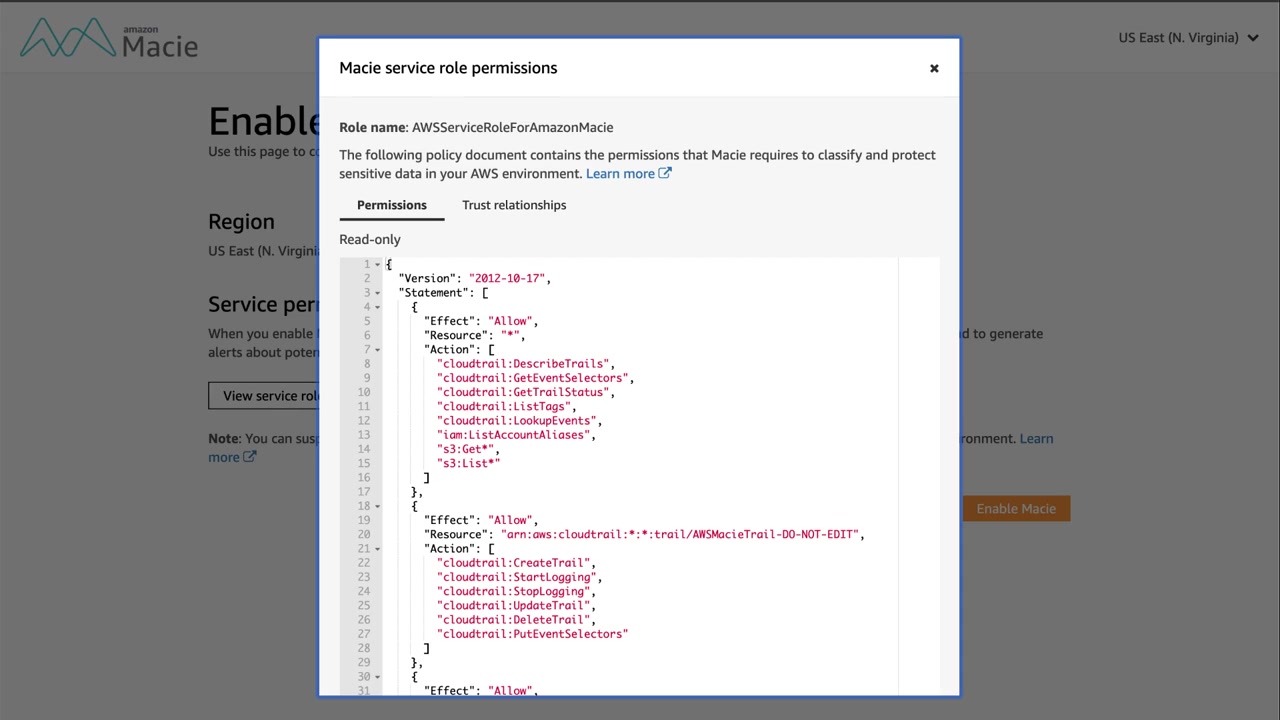Image resolution: width=1280 pixels, height=720 pixels.
Task: Fold the second statement object at line 18
Action: (377, 506)
